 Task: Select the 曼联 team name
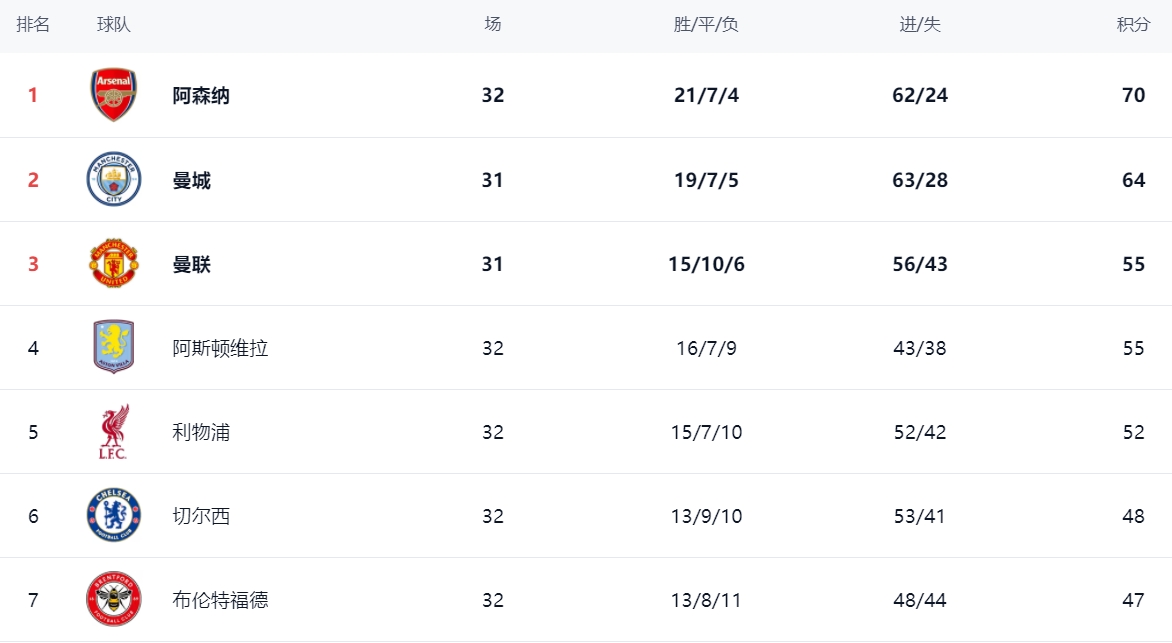click(x=191, y=265)
